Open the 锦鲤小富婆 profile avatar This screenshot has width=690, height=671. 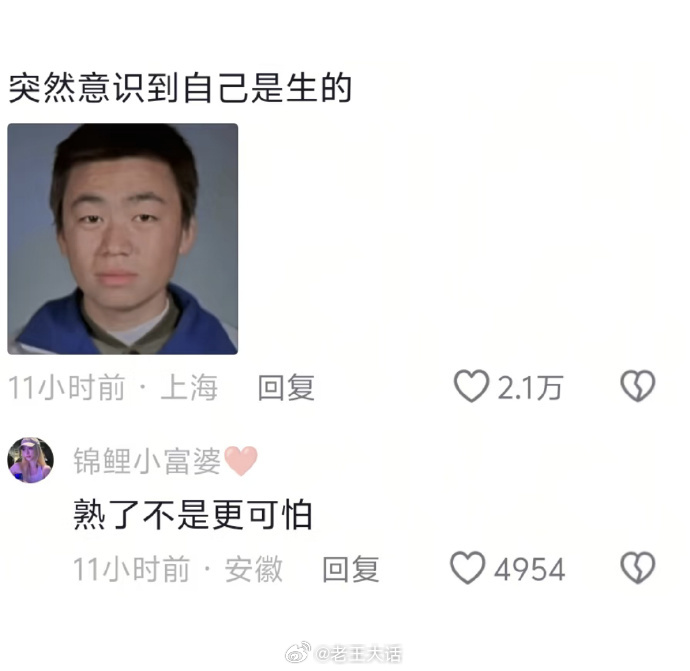30,460
